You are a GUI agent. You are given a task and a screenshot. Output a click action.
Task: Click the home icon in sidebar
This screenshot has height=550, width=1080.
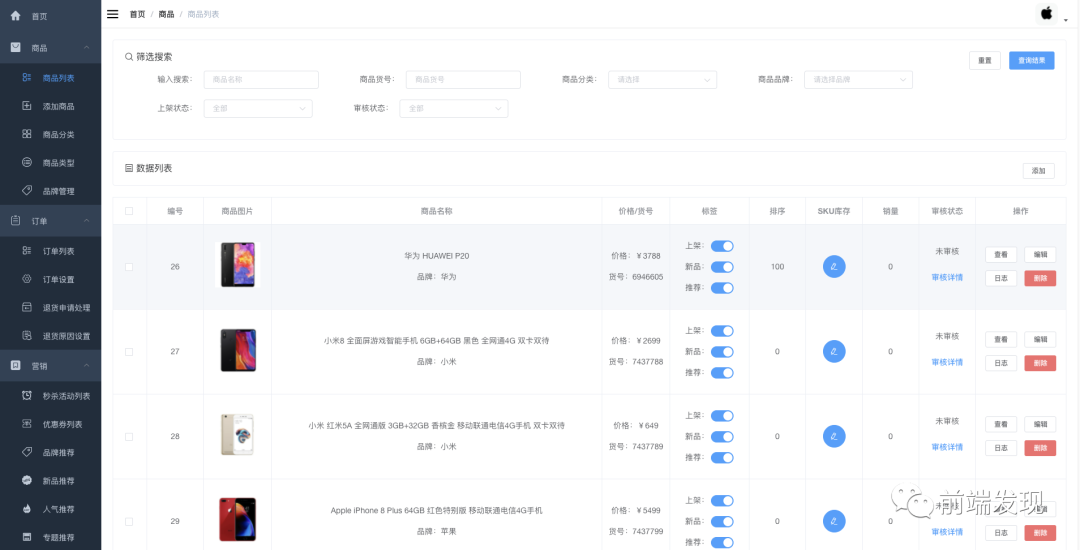15,15
